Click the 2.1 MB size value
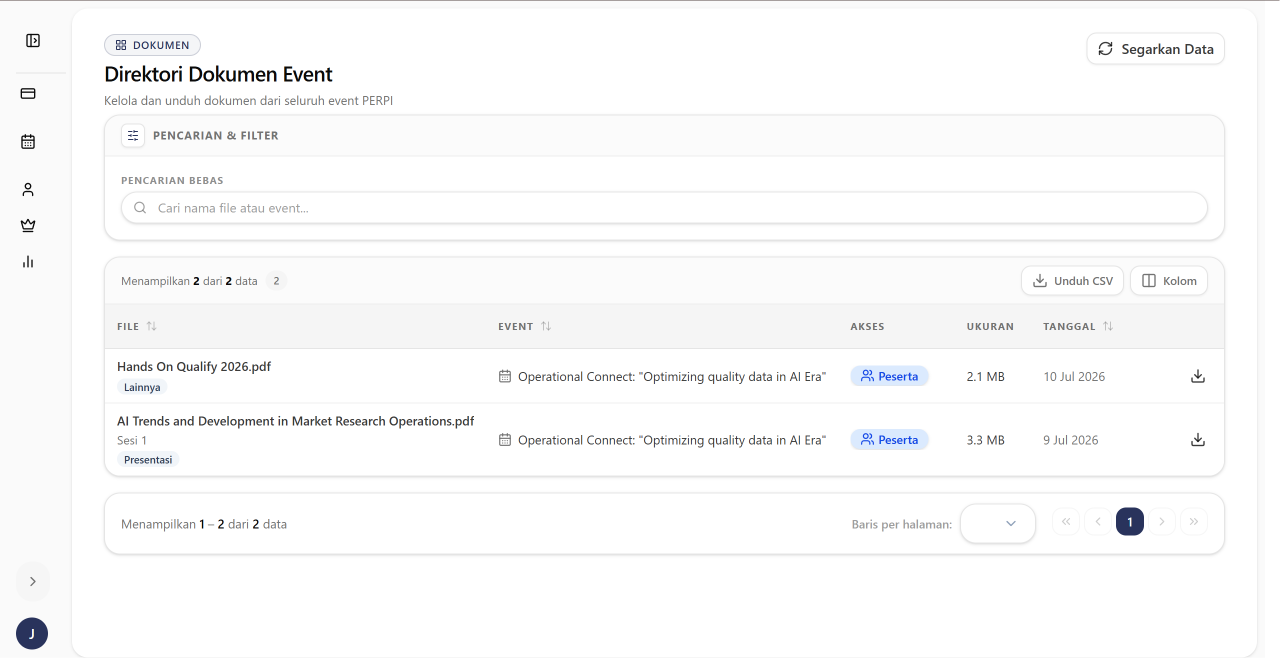 [x=986, y=377]
